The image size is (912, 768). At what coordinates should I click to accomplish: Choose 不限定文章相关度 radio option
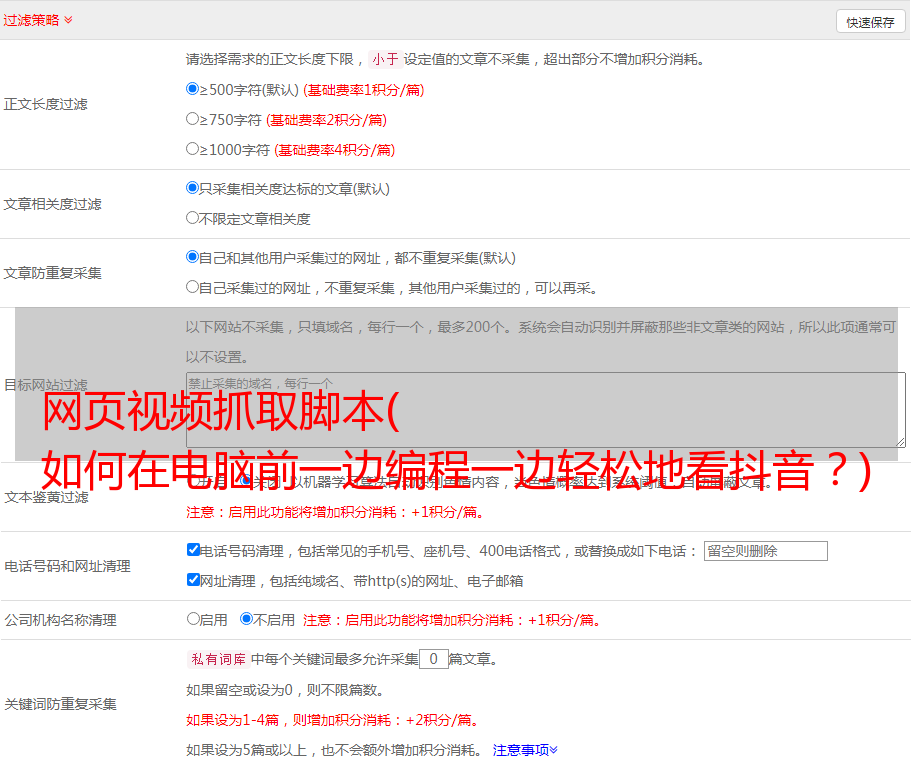pos(193,218)
